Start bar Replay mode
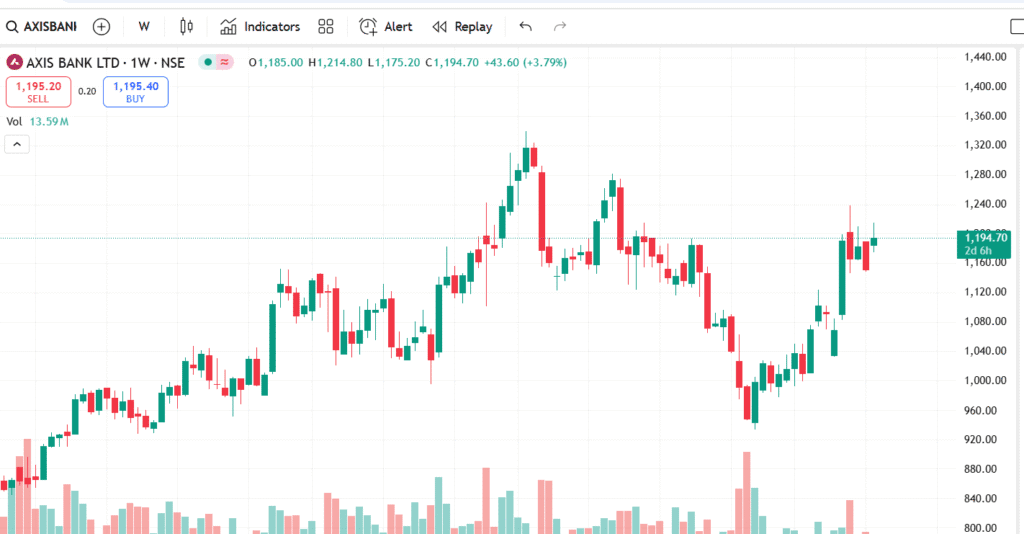 pos(462,27)
